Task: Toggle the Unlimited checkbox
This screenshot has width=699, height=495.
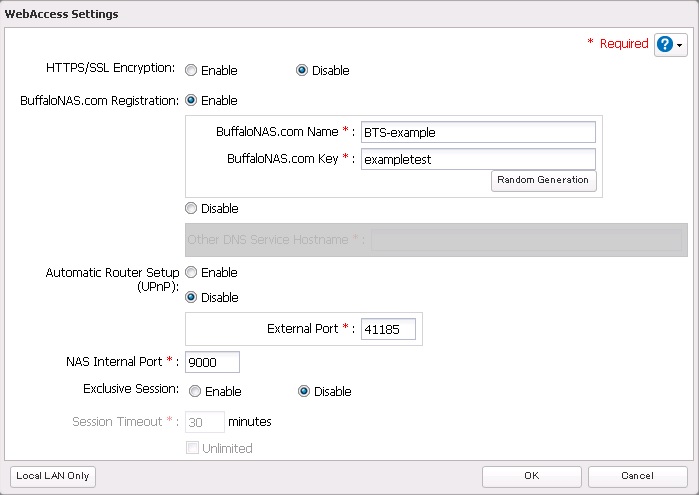Action: 192,448
